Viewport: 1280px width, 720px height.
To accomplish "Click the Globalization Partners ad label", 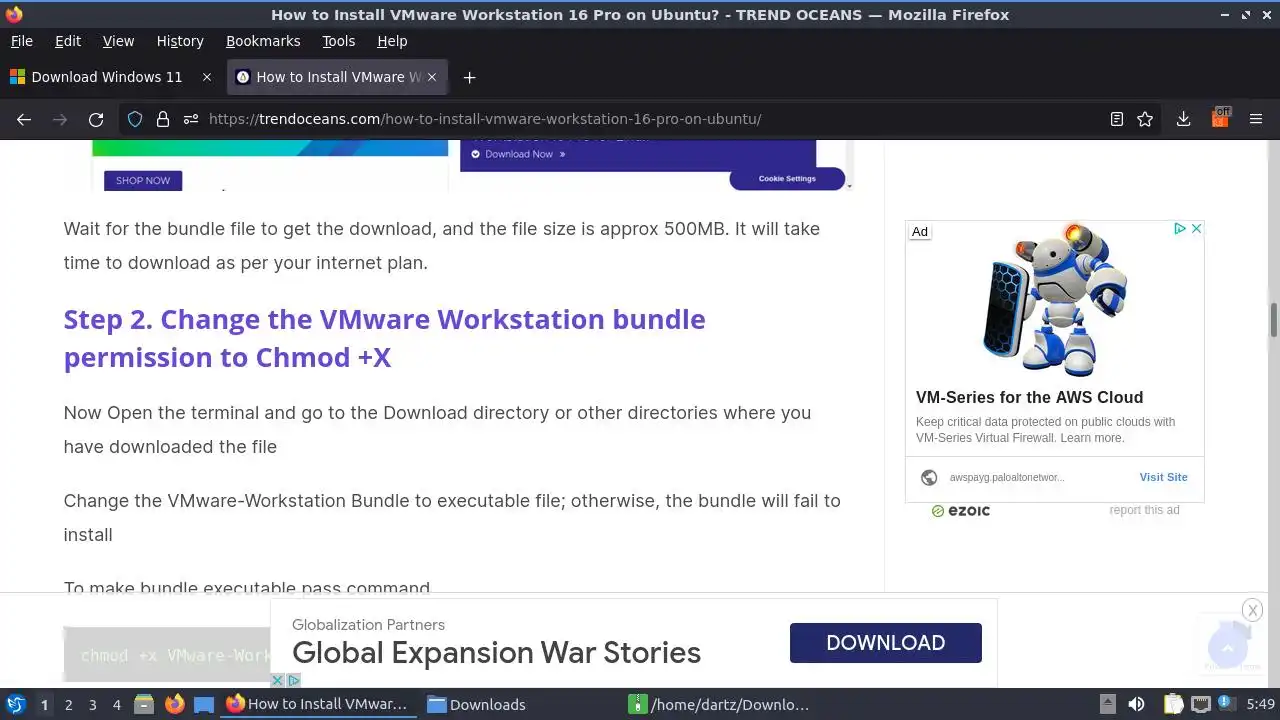I will [368, 625].
